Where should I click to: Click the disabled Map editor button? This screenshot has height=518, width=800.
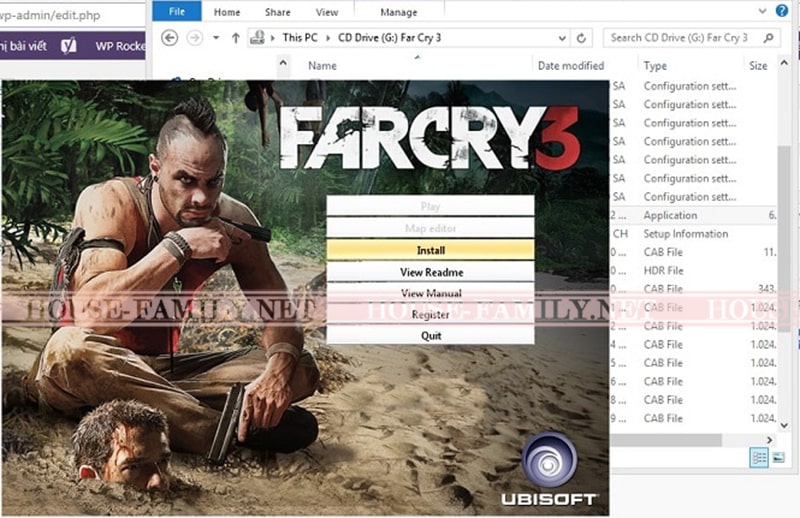pos(431,228)
